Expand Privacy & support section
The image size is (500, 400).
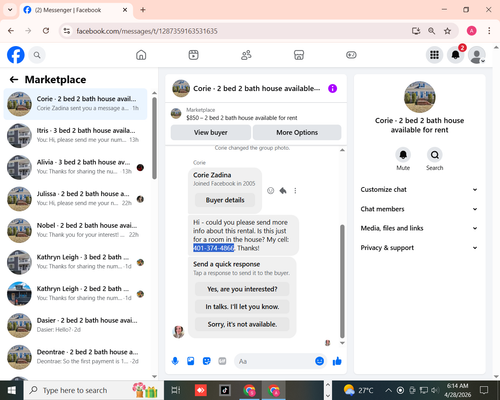(419, 248)
